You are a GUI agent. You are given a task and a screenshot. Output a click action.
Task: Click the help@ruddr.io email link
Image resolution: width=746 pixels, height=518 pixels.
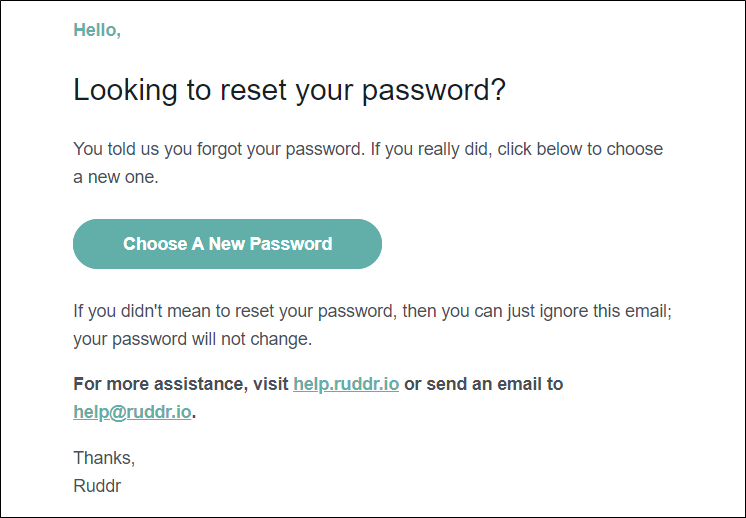(x=132, y=412)
